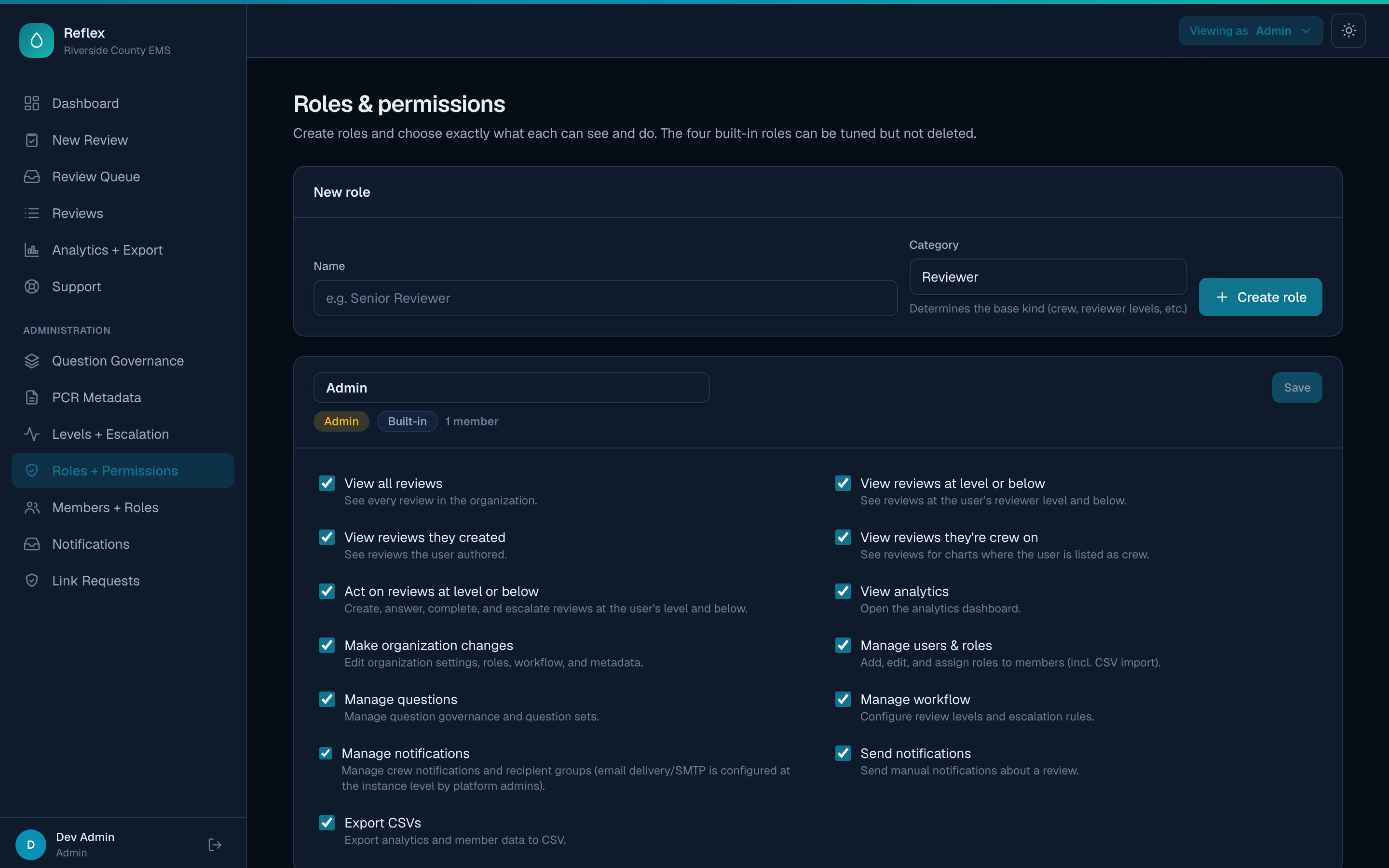Image resolution: width=1389 pixels, height=868 pixels.
Task: Uncheck Manage users & roles
Action: point(843,645)
